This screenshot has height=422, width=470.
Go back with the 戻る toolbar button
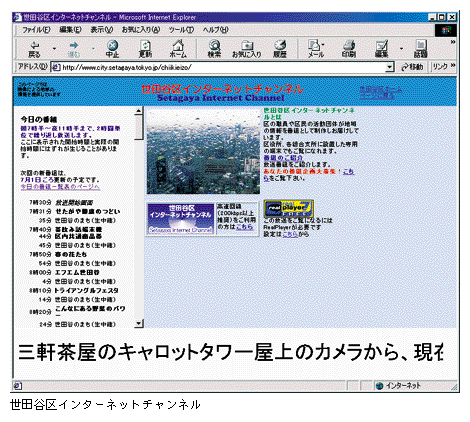coord(34,49)
